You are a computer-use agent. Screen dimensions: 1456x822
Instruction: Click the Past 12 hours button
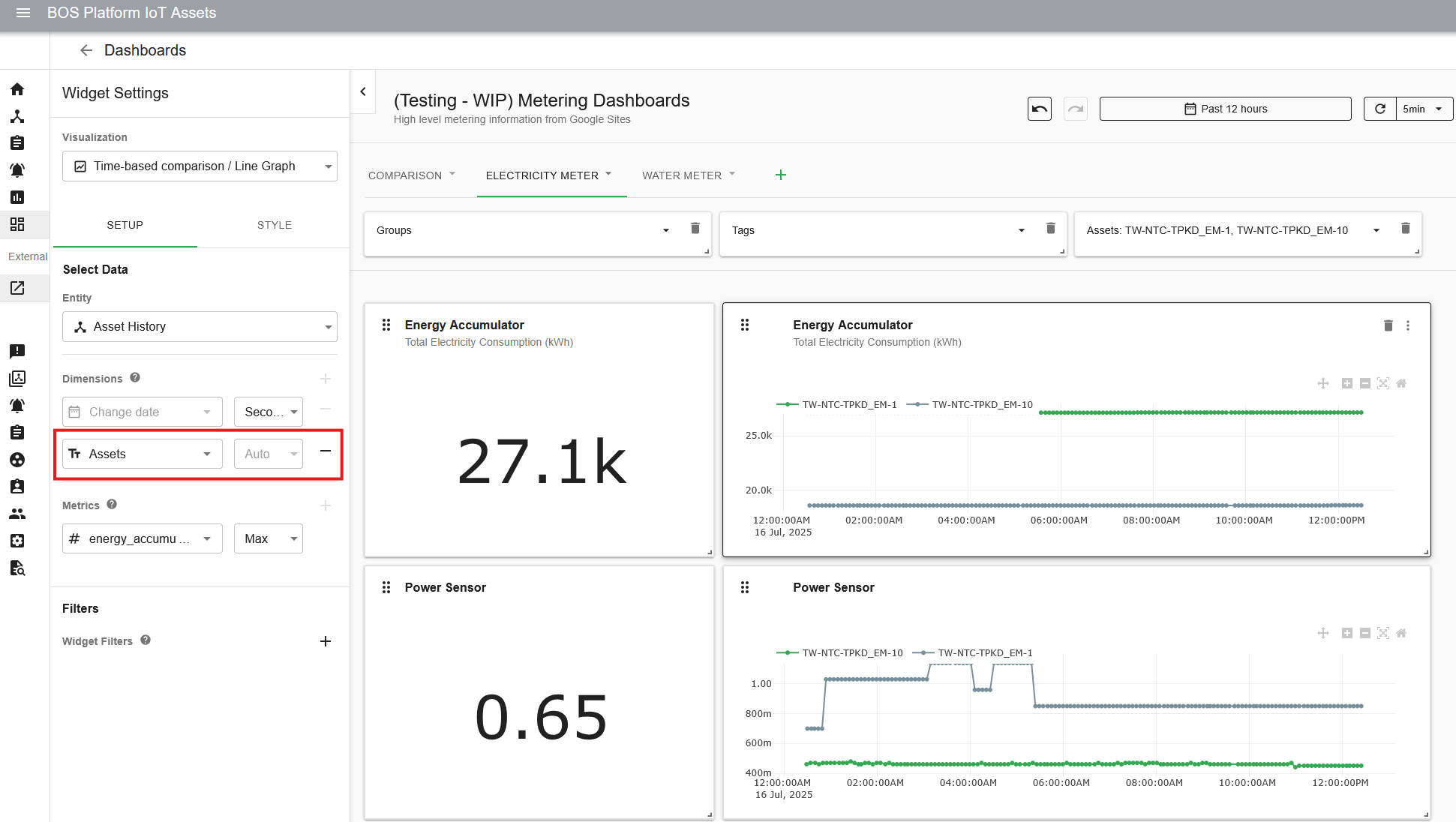pos(1225,109)
